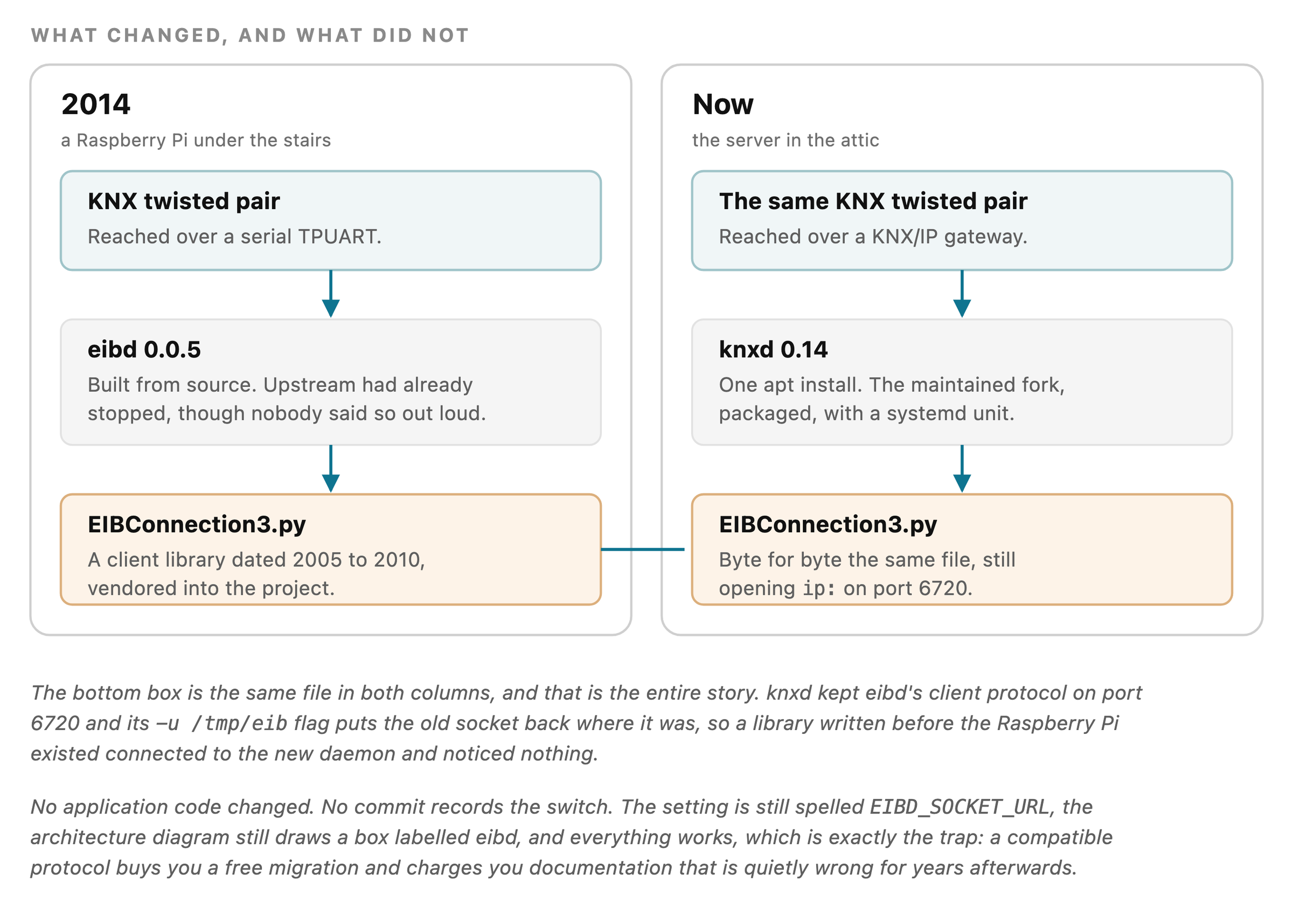Select the left EIBConnection3.py box
The width and height of the screenshot is (1293, 924).
330,549
